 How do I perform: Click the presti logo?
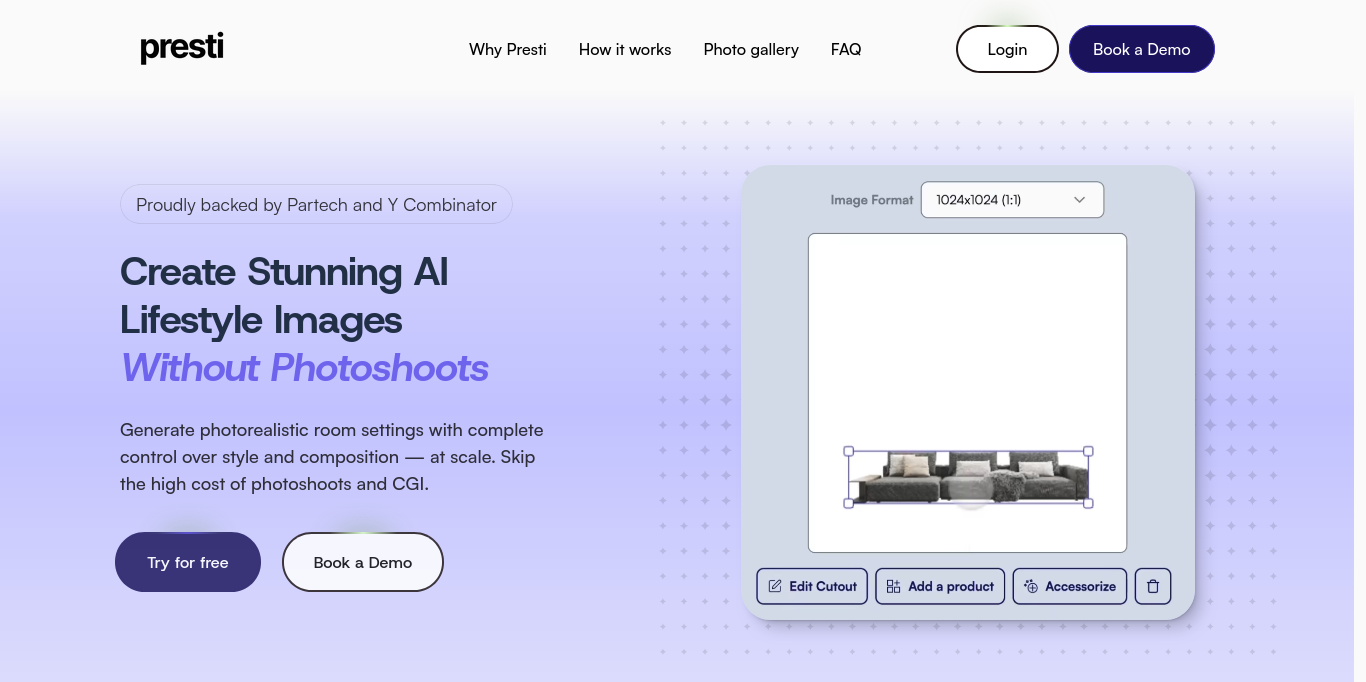pos(181,47)
